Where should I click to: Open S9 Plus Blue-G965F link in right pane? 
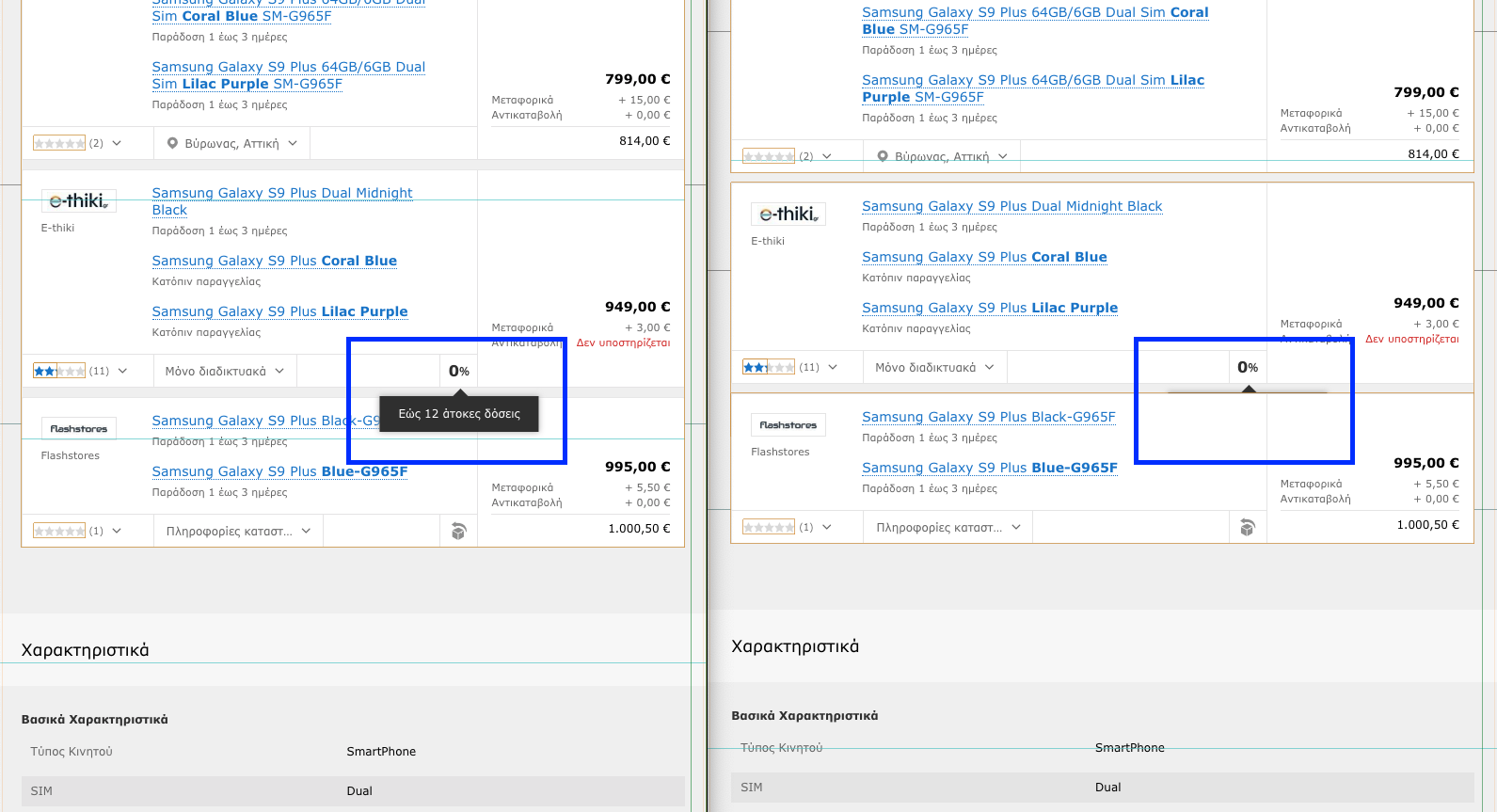click(x=990, y=468)
